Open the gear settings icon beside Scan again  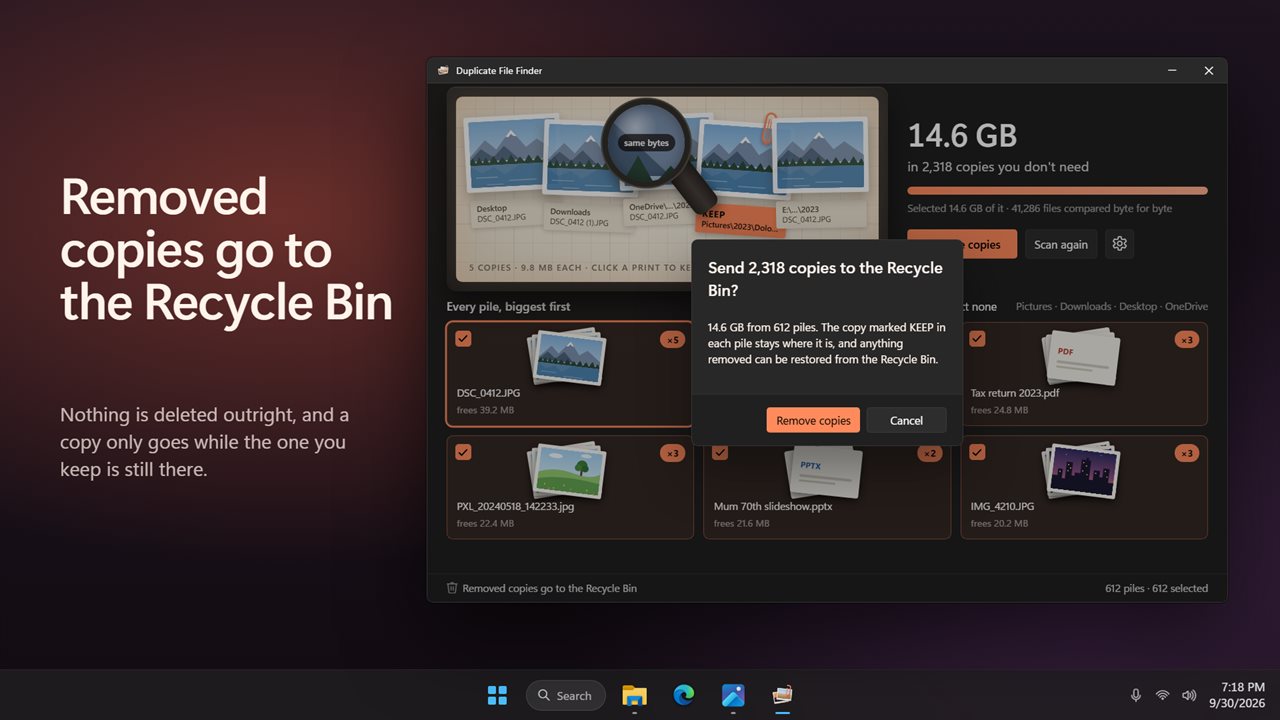[1120, 244]
